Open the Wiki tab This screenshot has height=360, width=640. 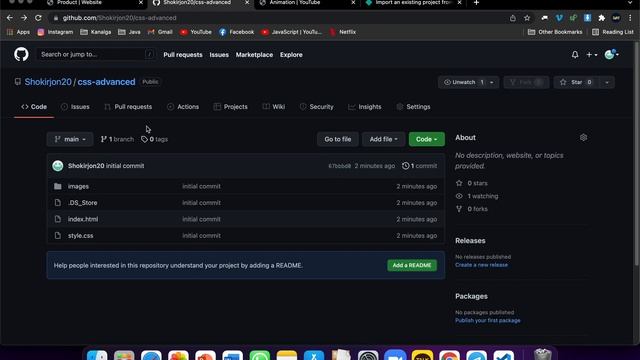(273, 107)
